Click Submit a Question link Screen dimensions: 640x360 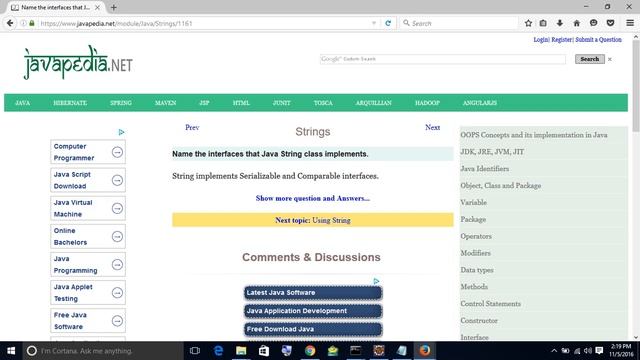598,40
